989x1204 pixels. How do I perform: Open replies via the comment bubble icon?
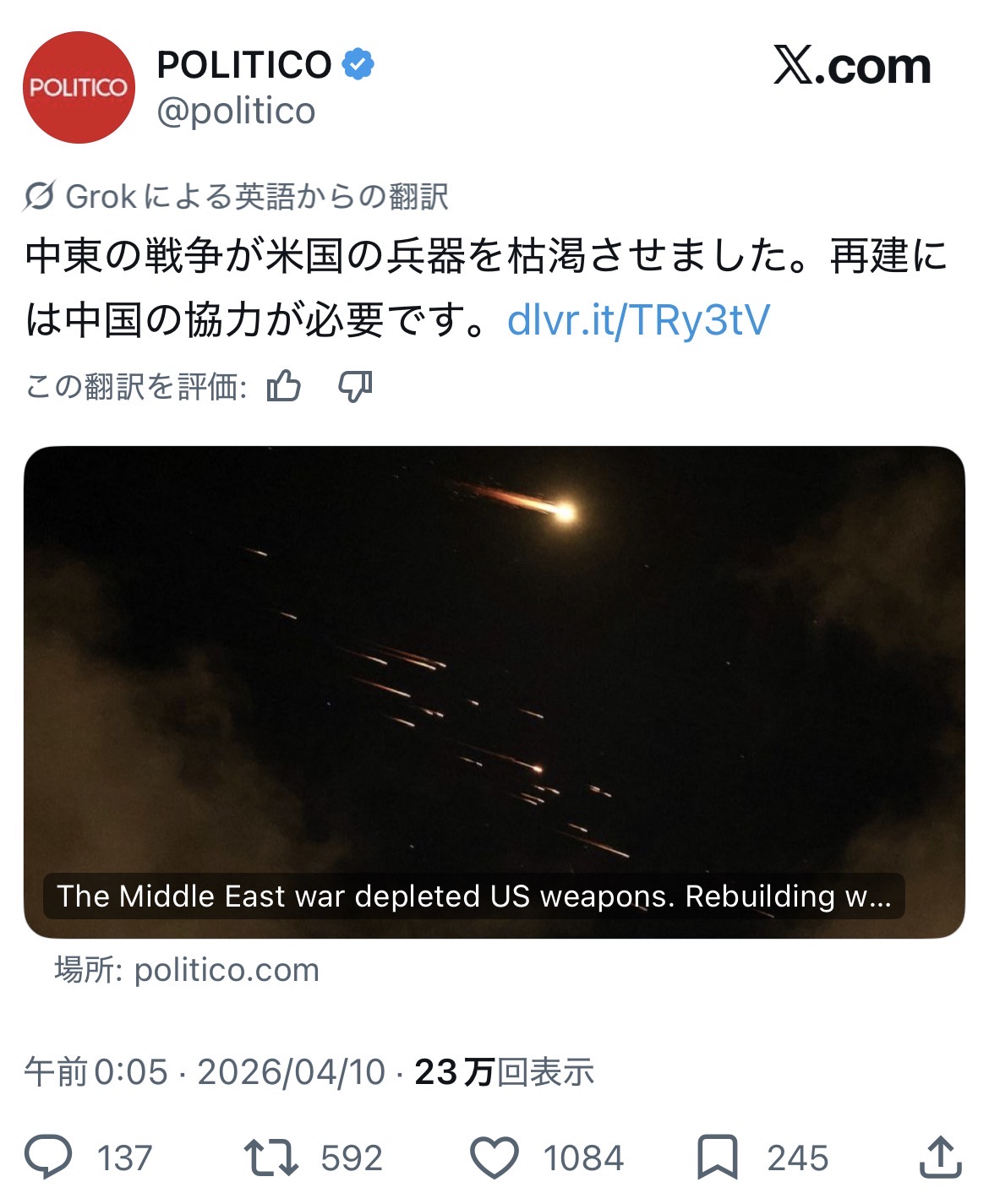pyautogui.click(x=49, y=1158)
